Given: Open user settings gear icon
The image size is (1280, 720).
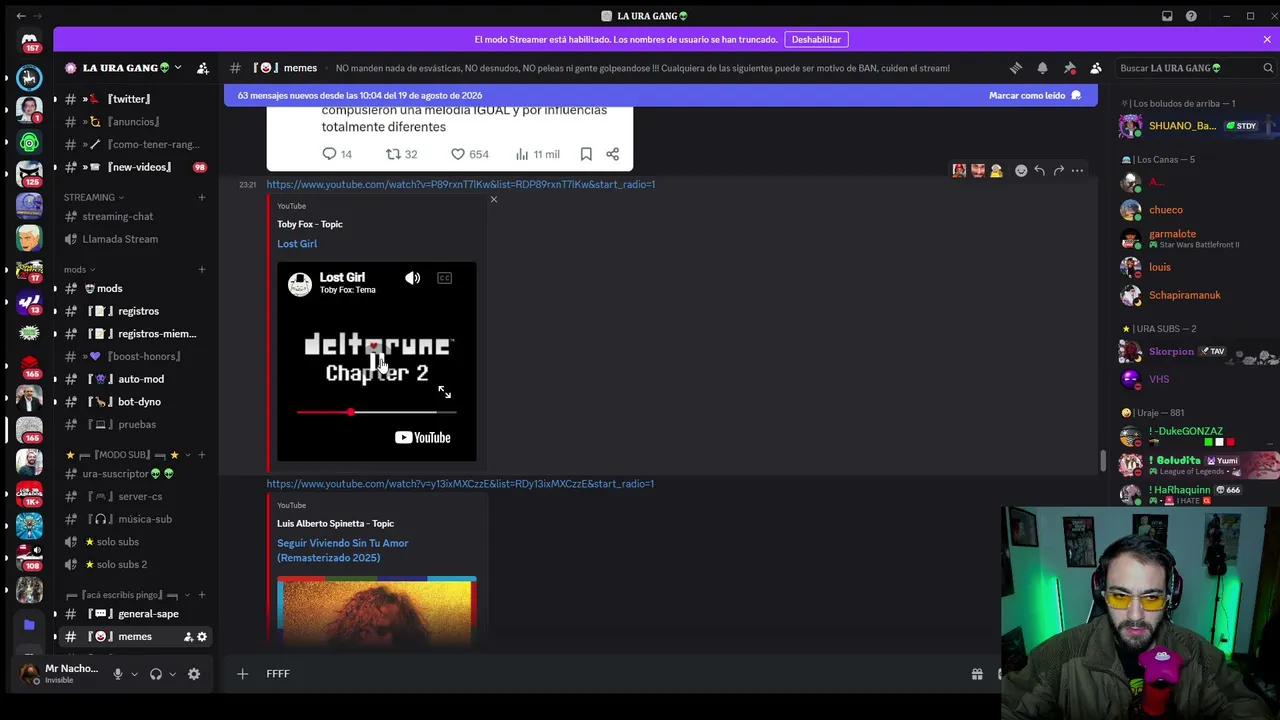Looking at the screenshot, I should pyautogui.click(x=194, y=674).
